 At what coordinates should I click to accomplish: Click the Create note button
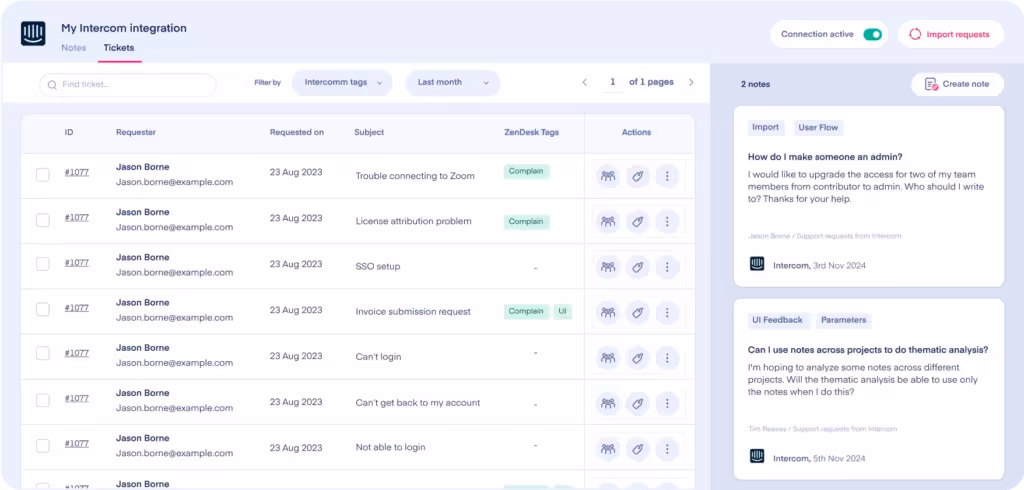click(x=957, y=84)
